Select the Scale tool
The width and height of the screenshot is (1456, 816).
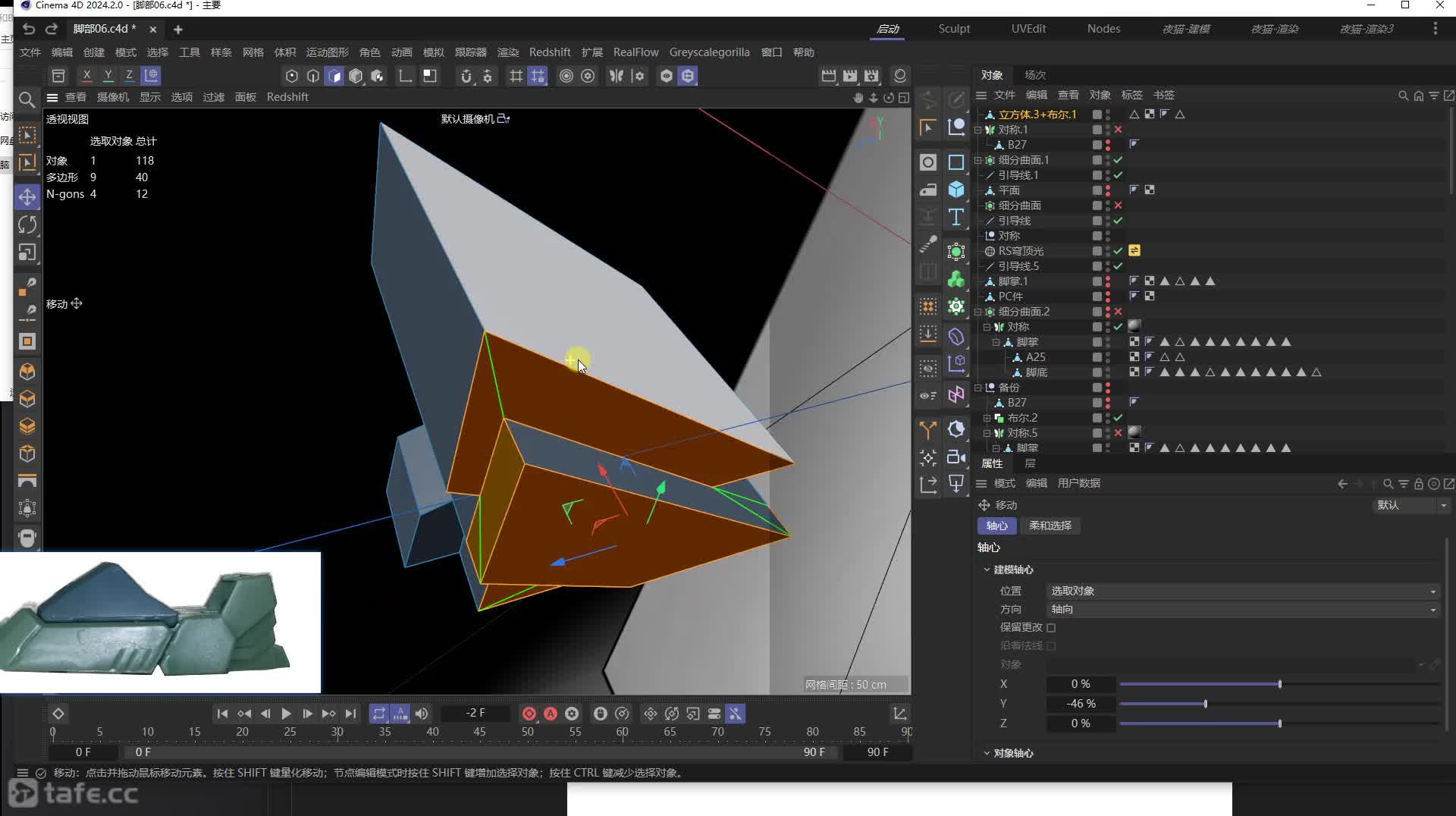(27, 253)
